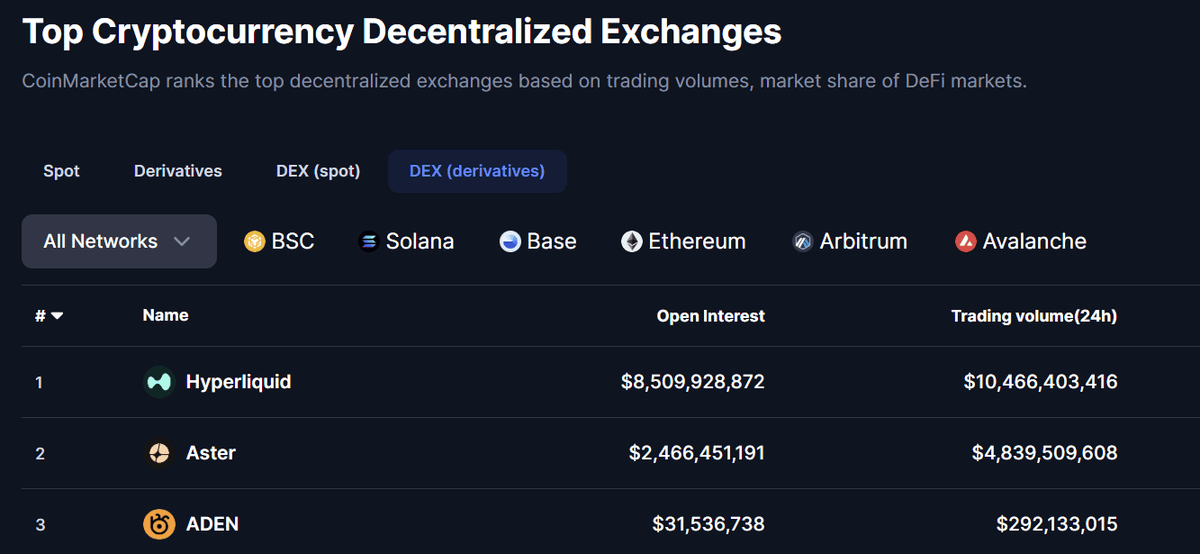The width and height of the screenshot is (1200, 554).
Task: Click the Ethereum network logo icon
Action: tap(631, 241)
